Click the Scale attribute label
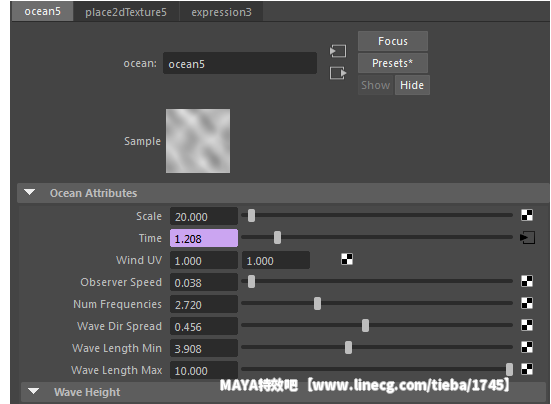551x404 pixels. click(149, 216)
